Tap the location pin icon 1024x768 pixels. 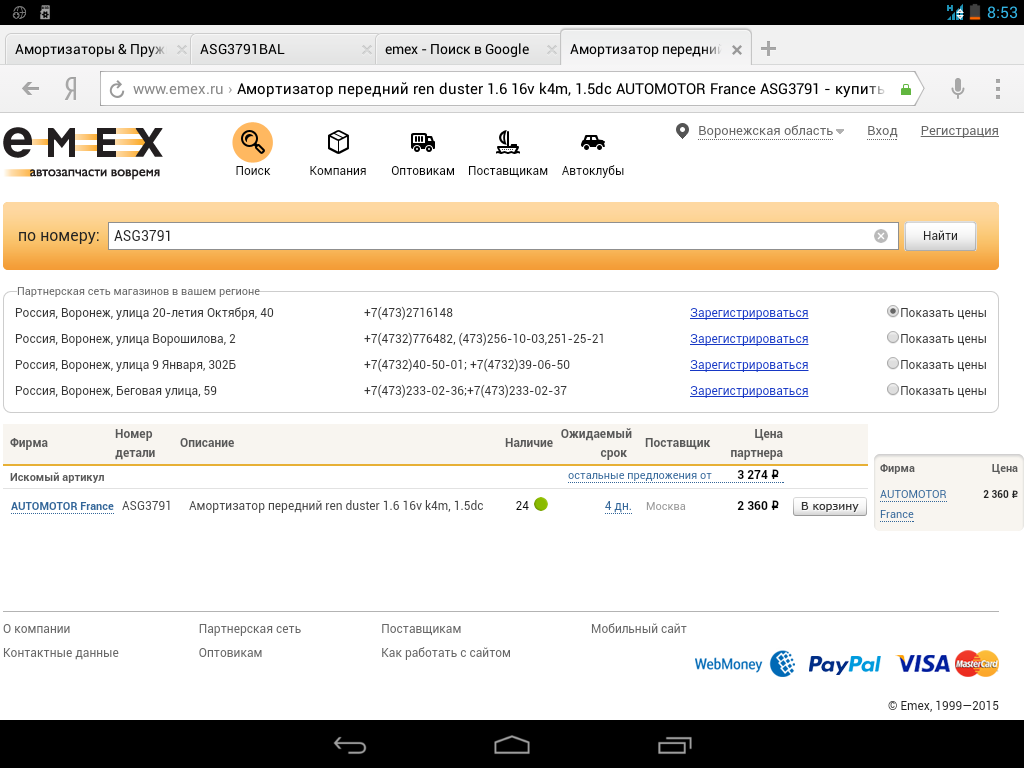click(x=682, y=131)
